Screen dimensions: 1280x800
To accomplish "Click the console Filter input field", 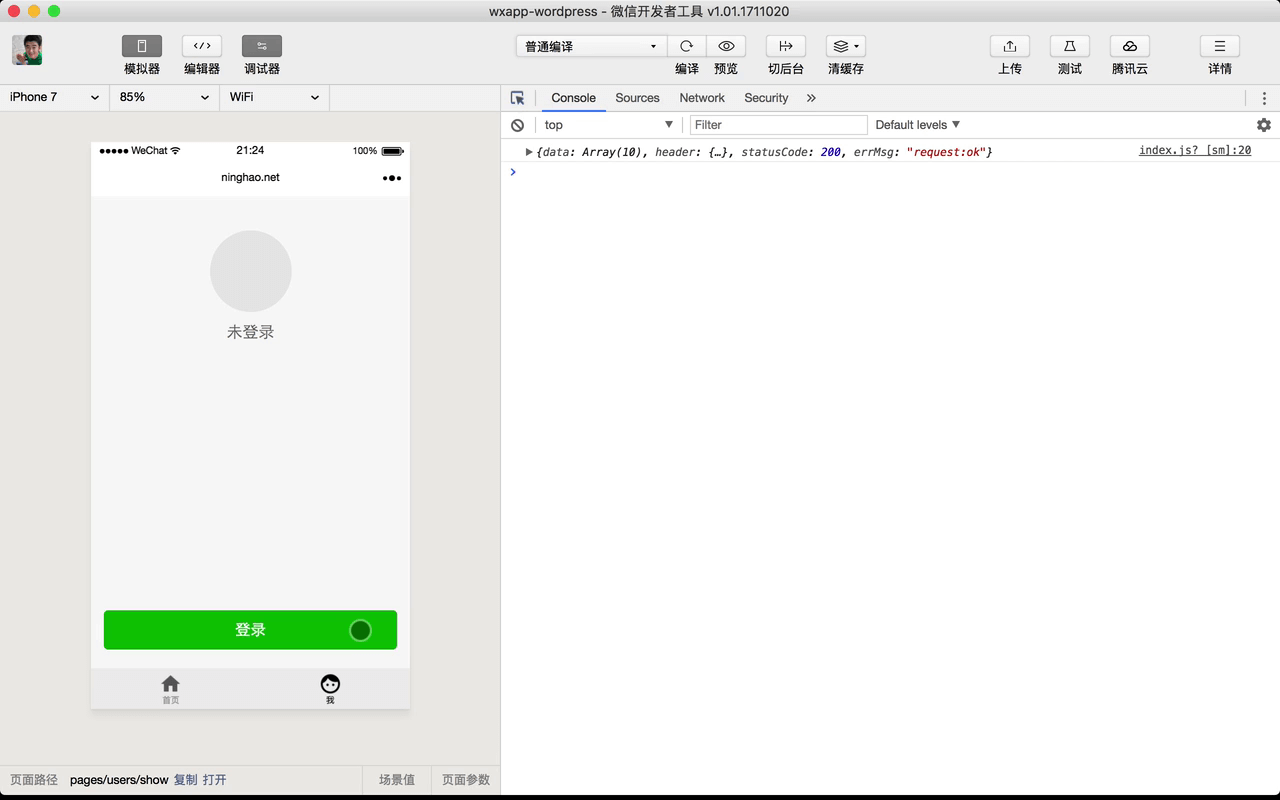I will [x=778, y=125].
